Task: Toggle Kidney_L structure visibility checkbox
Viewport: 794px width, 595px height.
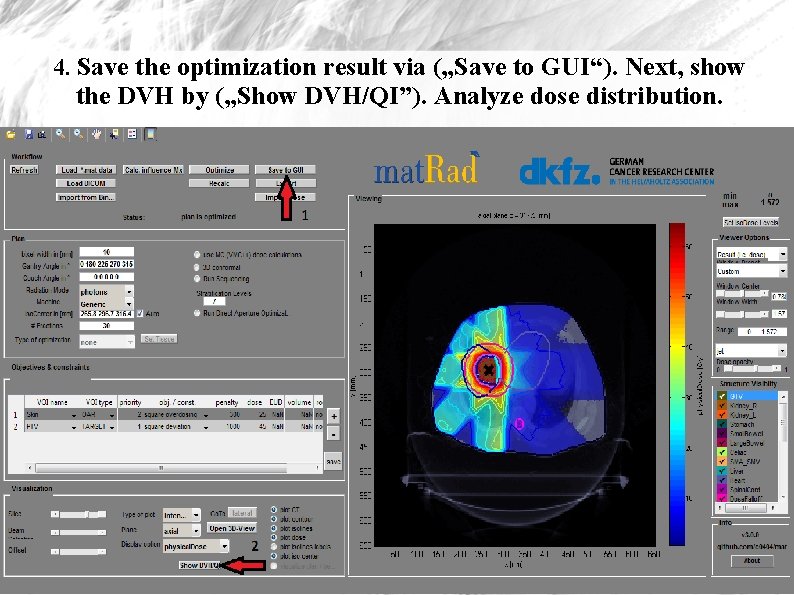Action: coord(722,415)
